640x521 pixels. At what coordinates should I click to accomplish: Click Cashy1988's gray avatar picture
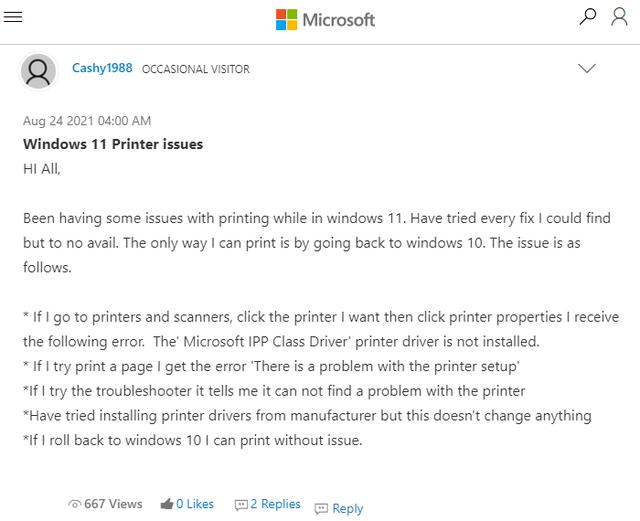coord(38,71)
